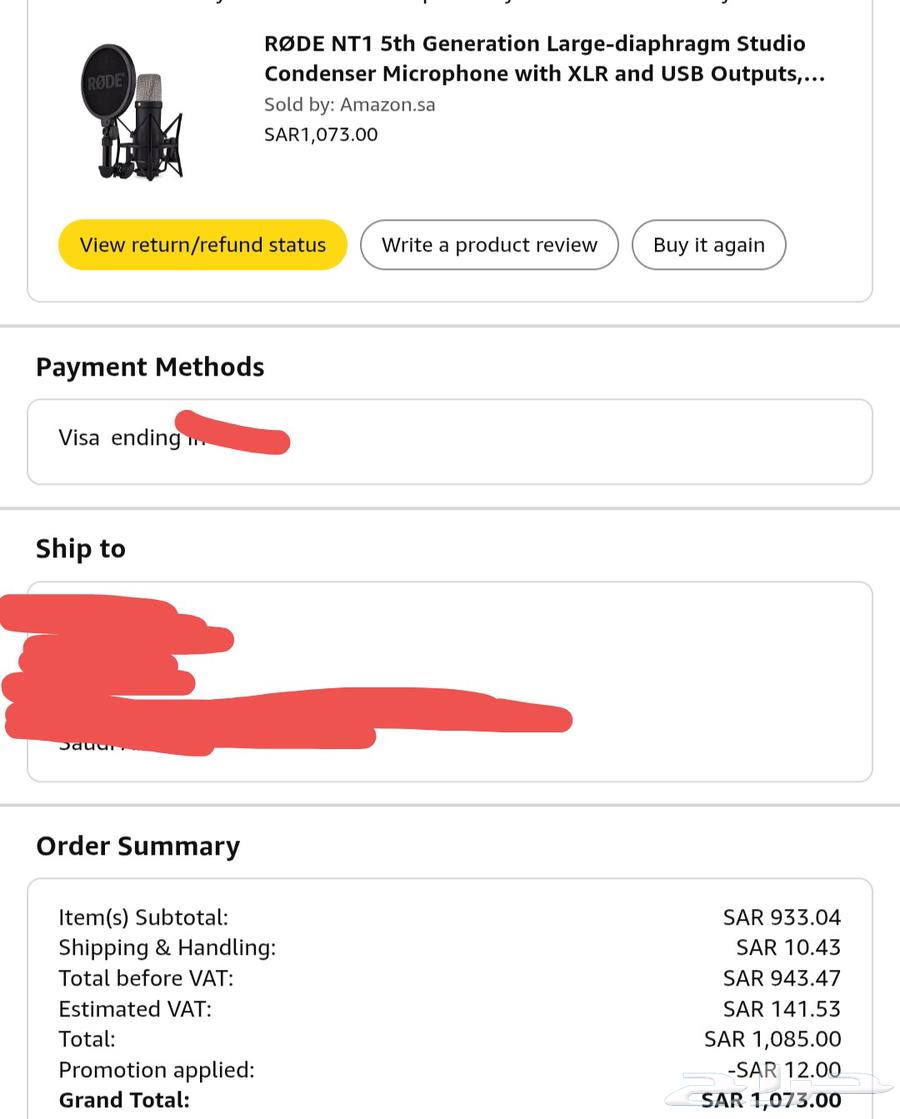This screenshot has width=900, height=1119.
Task: Click the Order Summary heading
Action: click(138, 846)
